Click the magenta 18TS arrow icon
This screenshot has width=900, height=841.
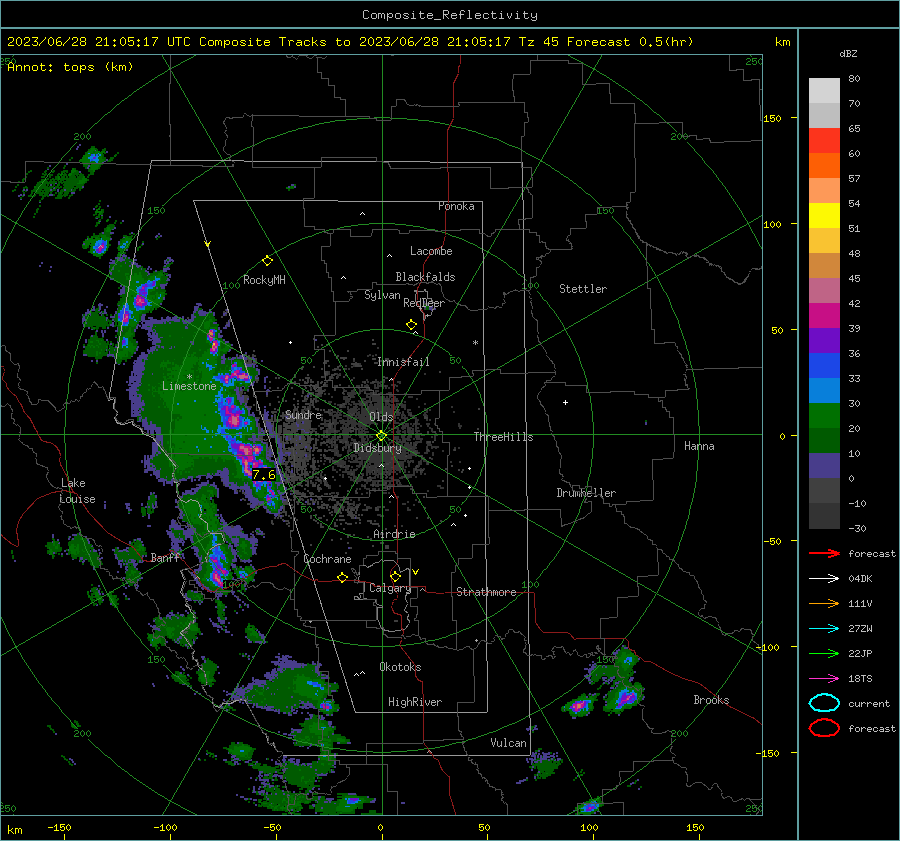[x=824, y=678]
